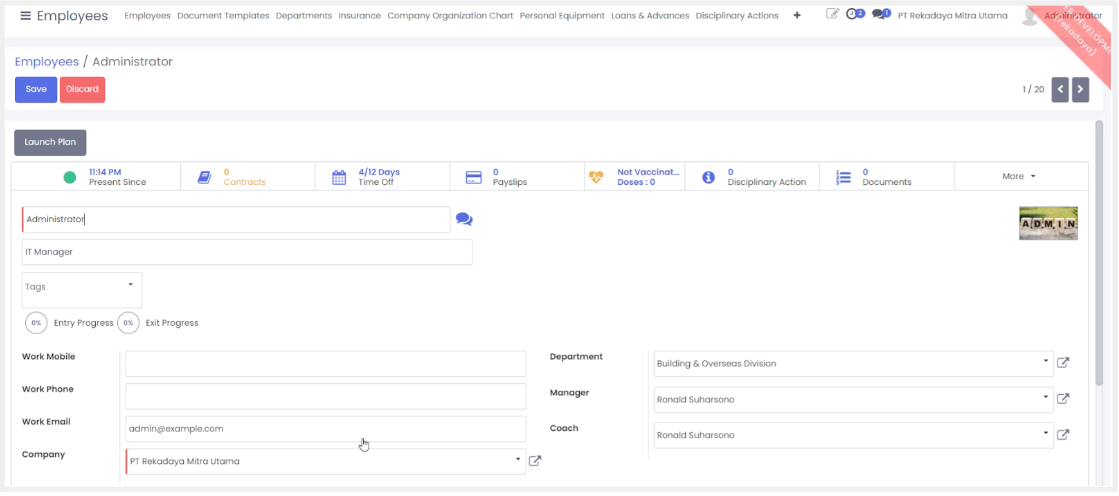Toggle the green presence status indicator

[70, 177]
